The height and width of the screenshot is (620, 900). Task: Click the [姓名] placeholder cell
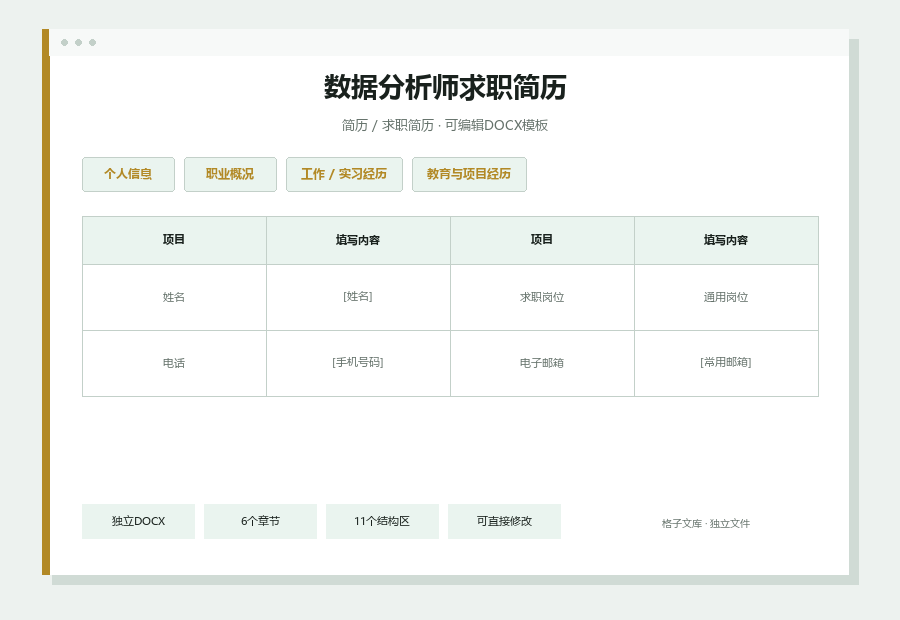(x=358, y=297)
